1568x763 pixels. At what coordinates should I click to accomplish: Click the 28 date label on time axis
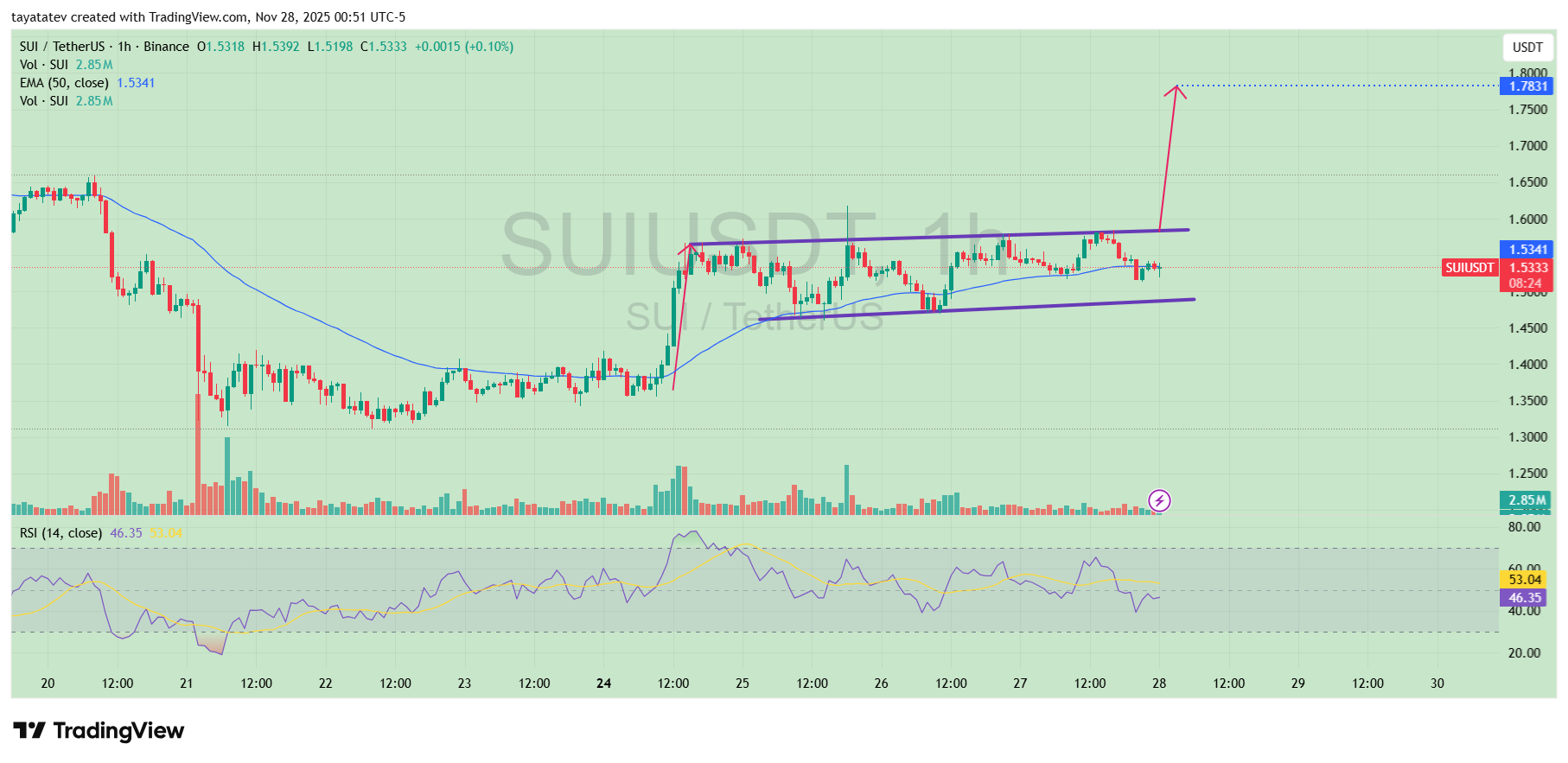pyautogui.click(x=1158, y=684)
